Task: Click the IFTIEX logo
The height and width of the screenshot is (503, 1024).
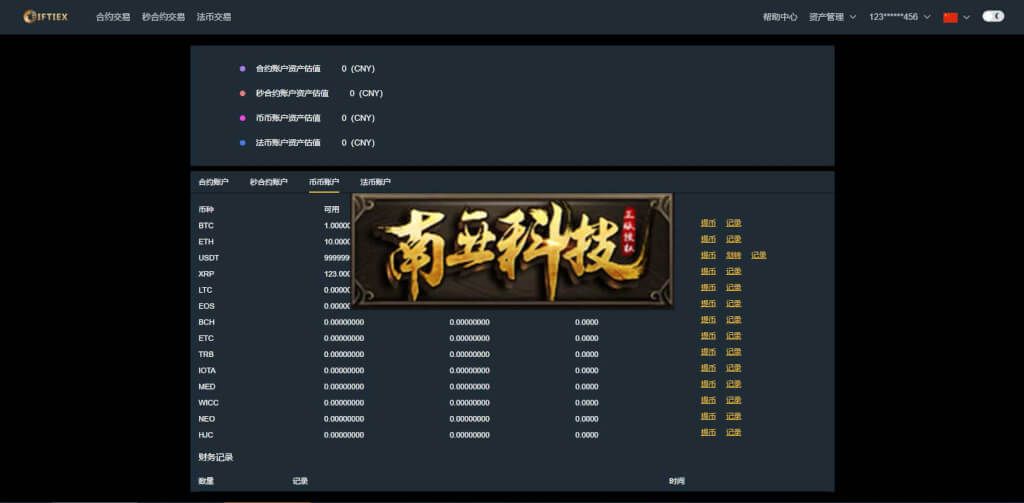Action: tap(46, 17)
